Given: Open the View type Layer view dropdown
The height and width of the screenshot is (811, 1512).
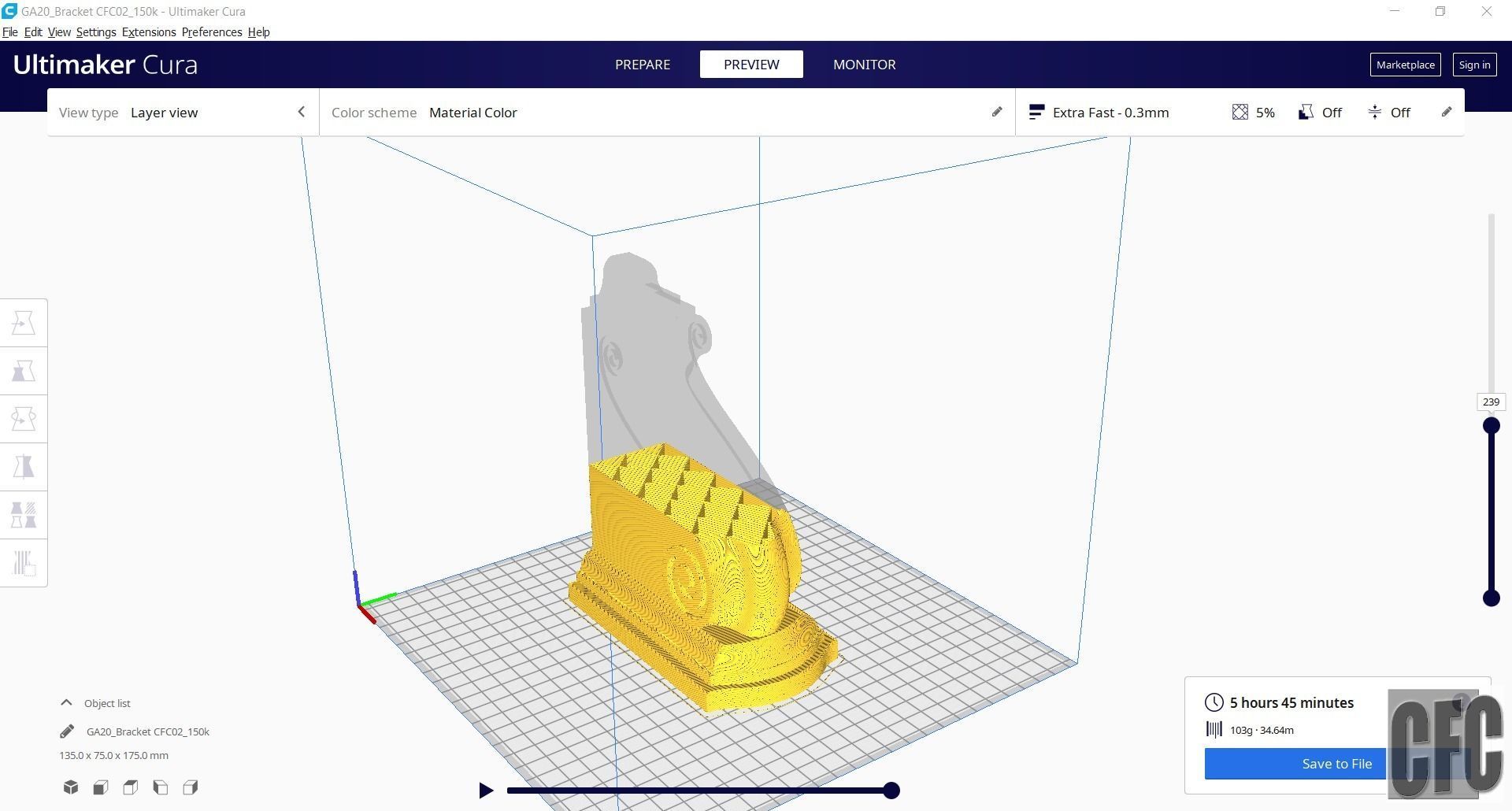Looking at the screenshot, I should coord(183,113).
